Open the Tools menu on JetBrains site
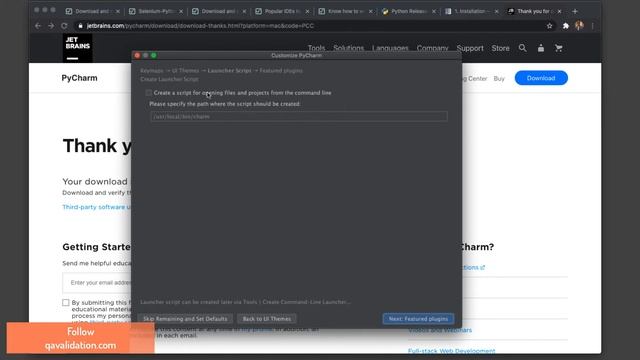 tap(316, 48)
